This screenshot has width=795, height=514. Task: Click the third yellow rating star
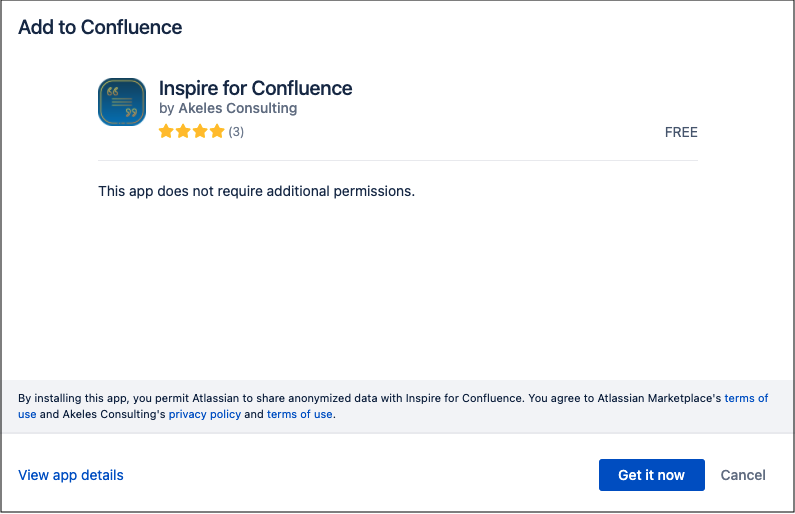[x=200, y=132]
